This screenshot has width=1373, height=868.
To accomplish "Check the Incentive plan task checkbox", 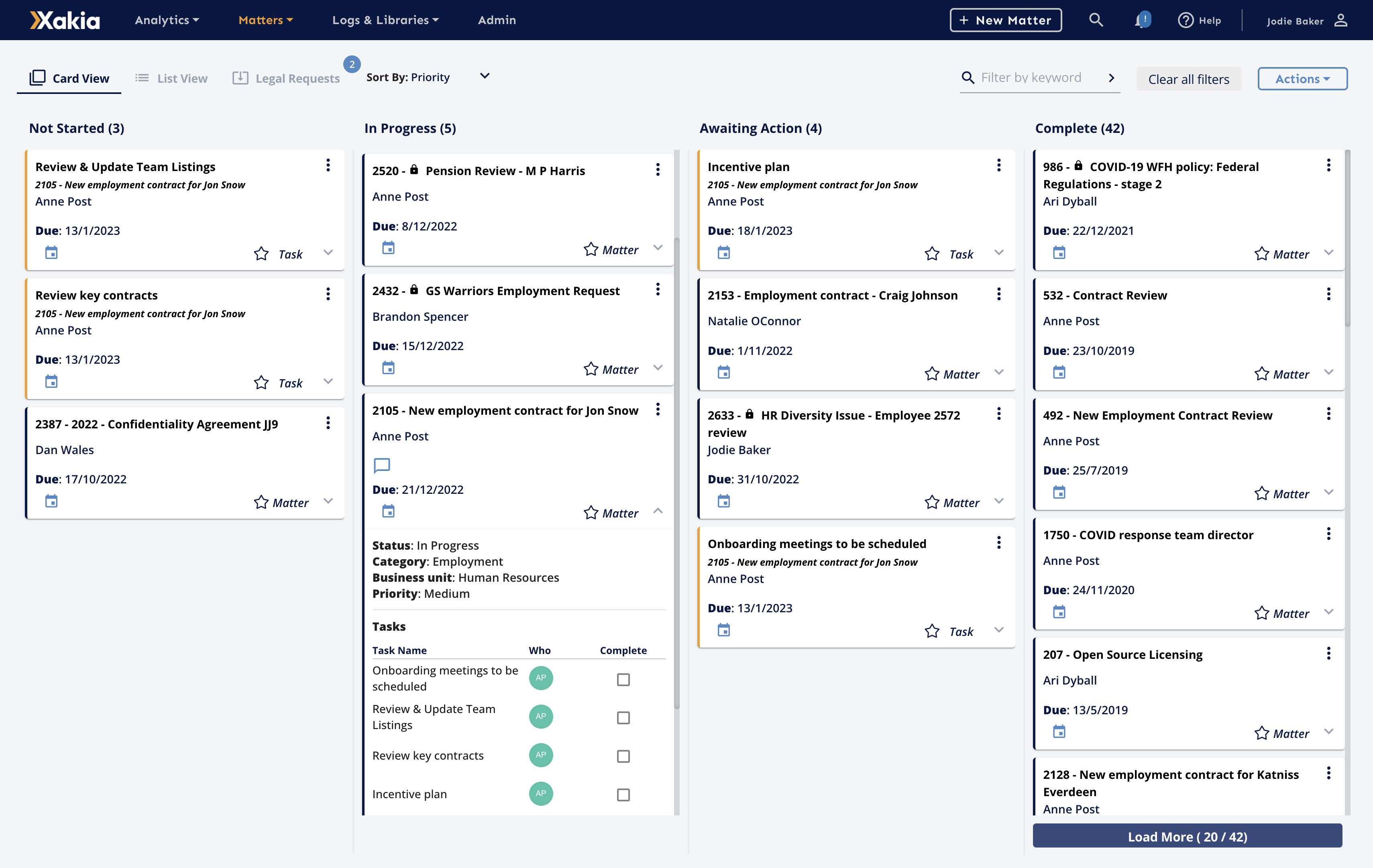I will (x=623, y=795).
